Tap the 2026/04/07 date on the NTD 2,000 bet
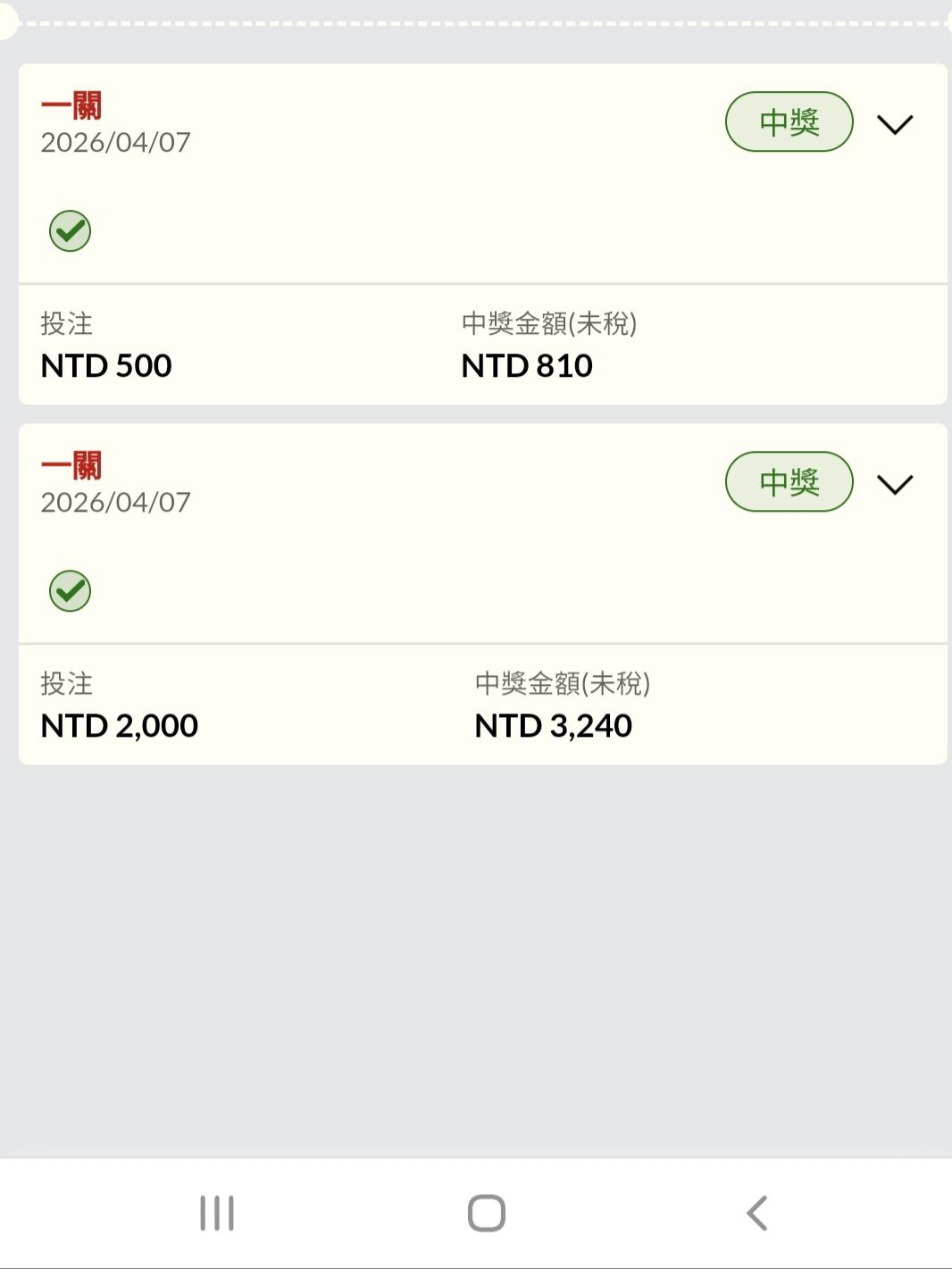952x1269 pixels. point(115,502)
